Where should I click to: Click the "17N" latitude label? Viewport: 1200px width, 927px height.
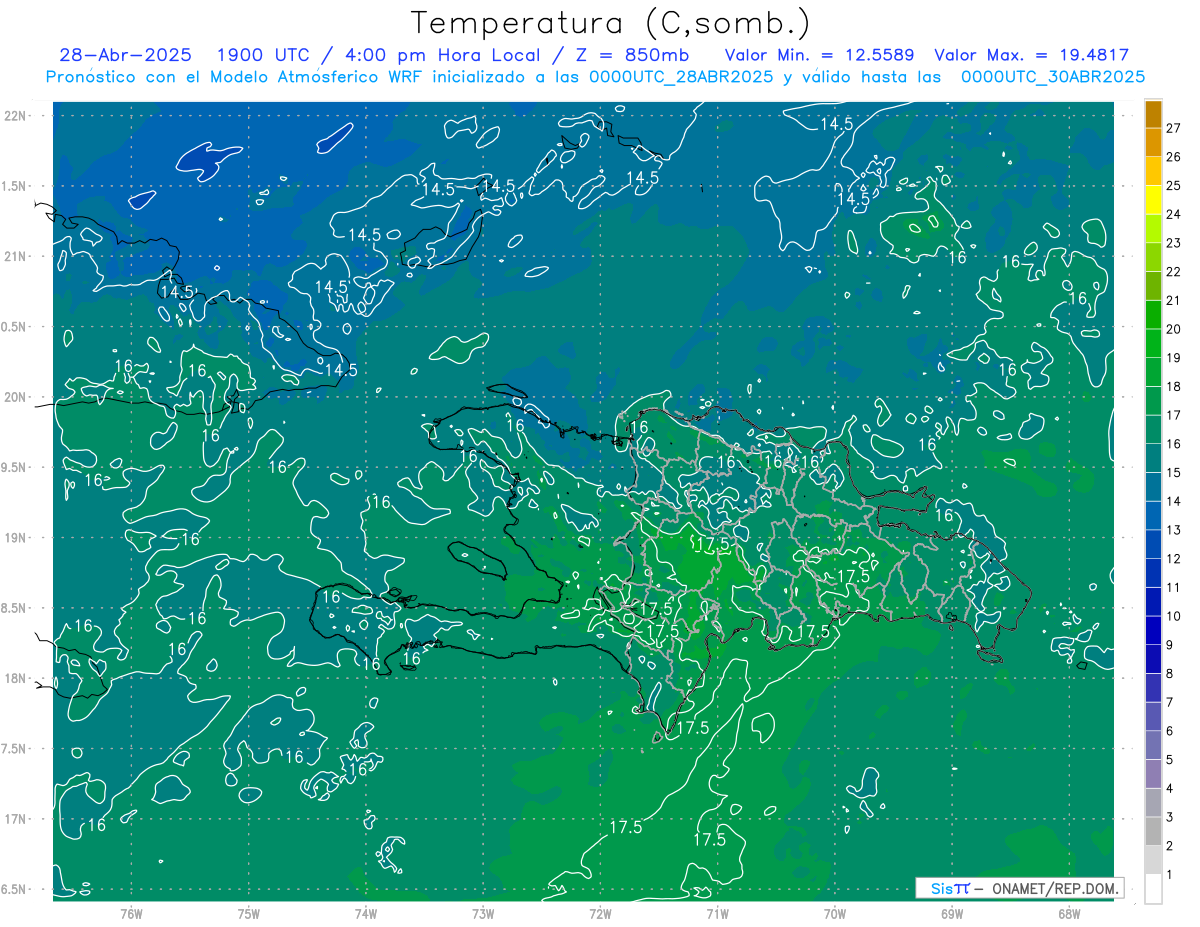click(15, 819)
